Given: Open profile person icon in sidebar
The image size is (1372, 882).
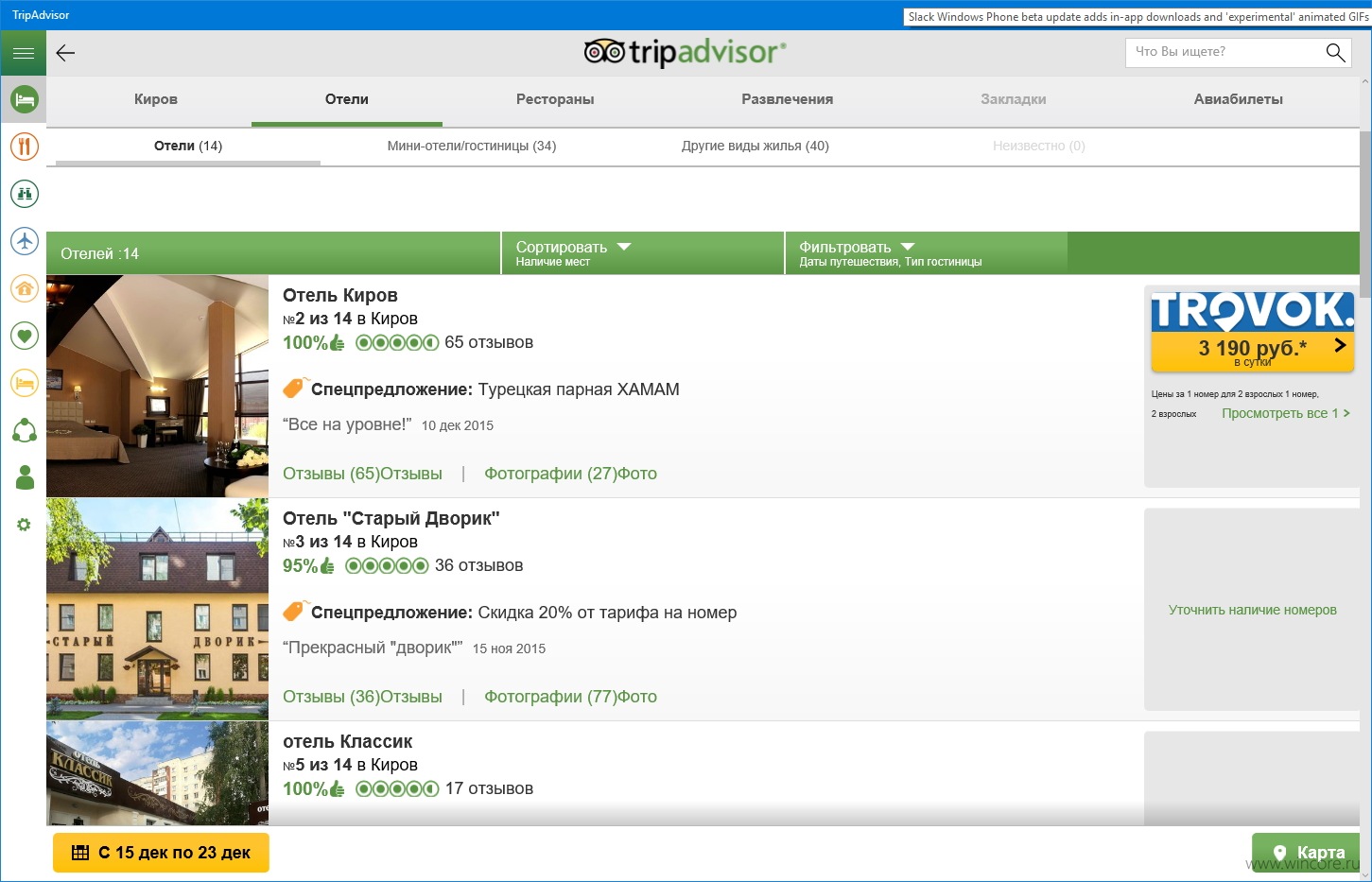Looking at the screenshot, I should (25, 477).
